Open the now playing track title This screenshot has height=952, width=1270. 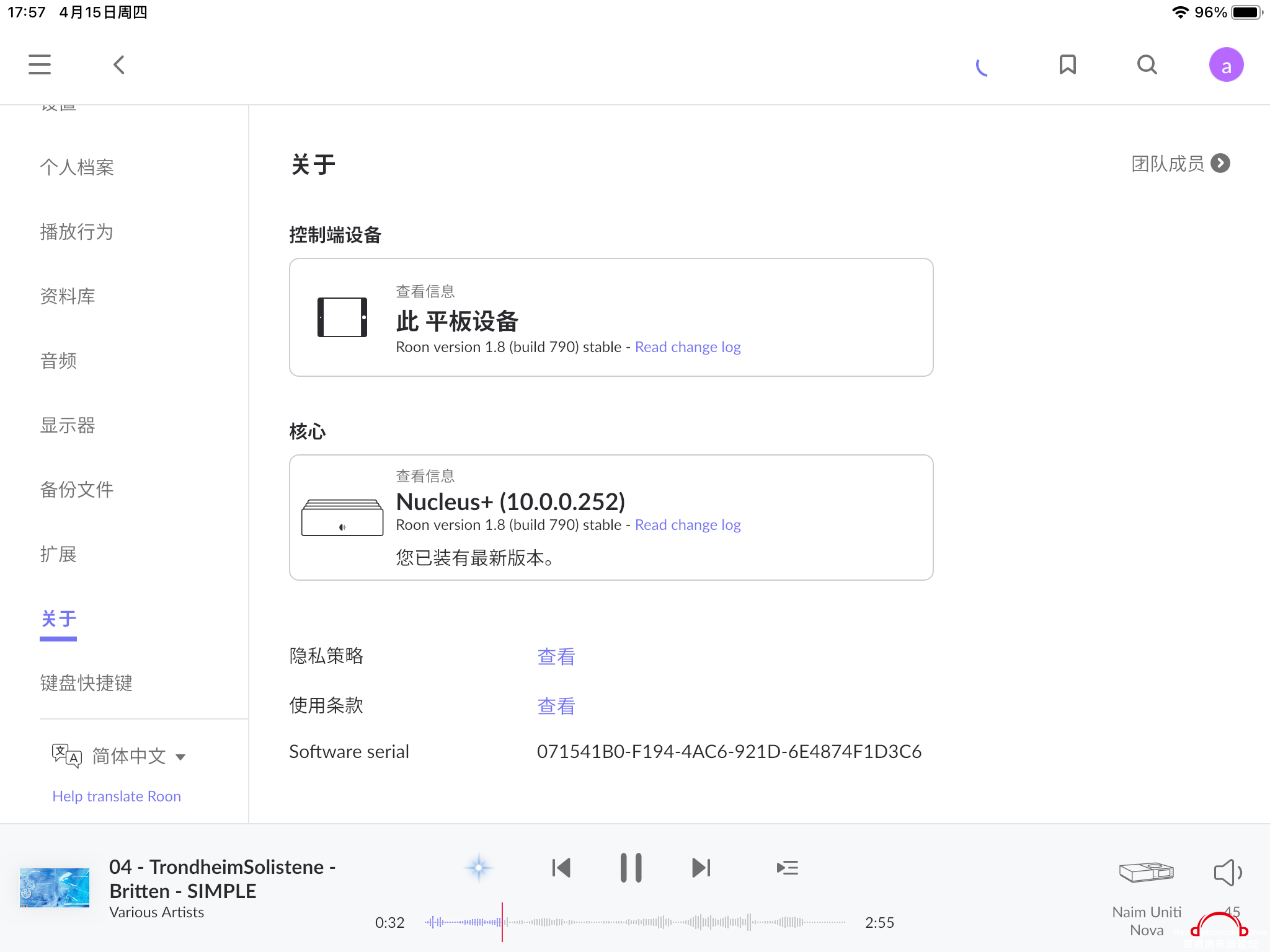coord(223,879)
